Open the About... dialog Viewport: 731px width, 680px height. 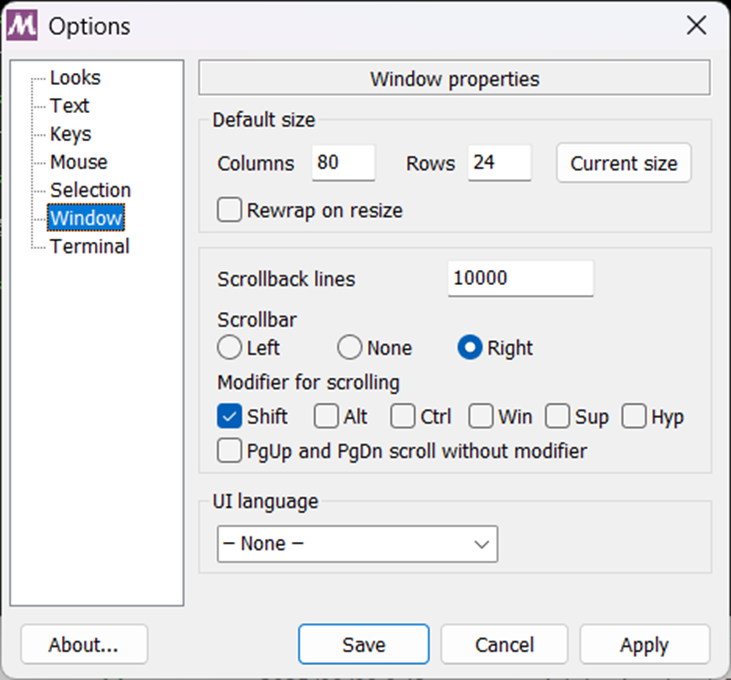pyautogui.click(x=84, y=645)
